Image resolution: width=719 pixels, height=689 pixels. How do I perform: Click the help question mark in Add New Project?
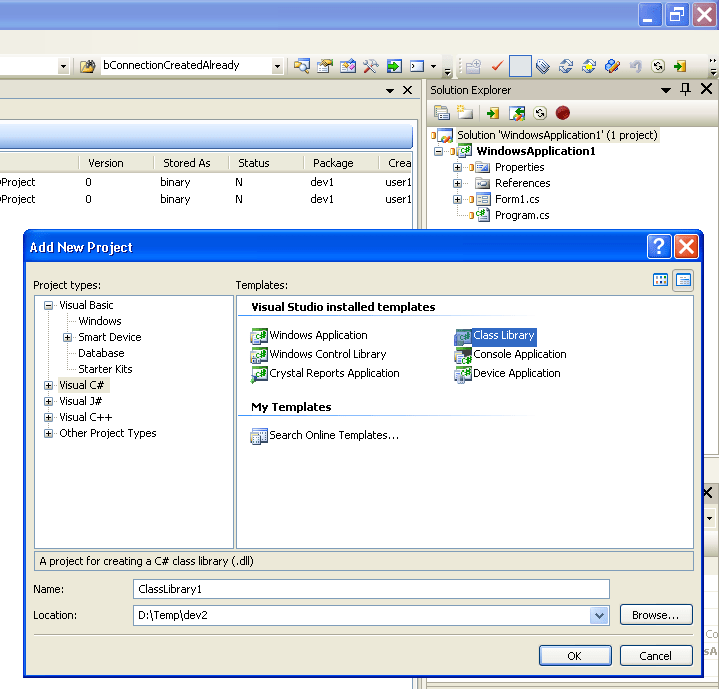659,247
